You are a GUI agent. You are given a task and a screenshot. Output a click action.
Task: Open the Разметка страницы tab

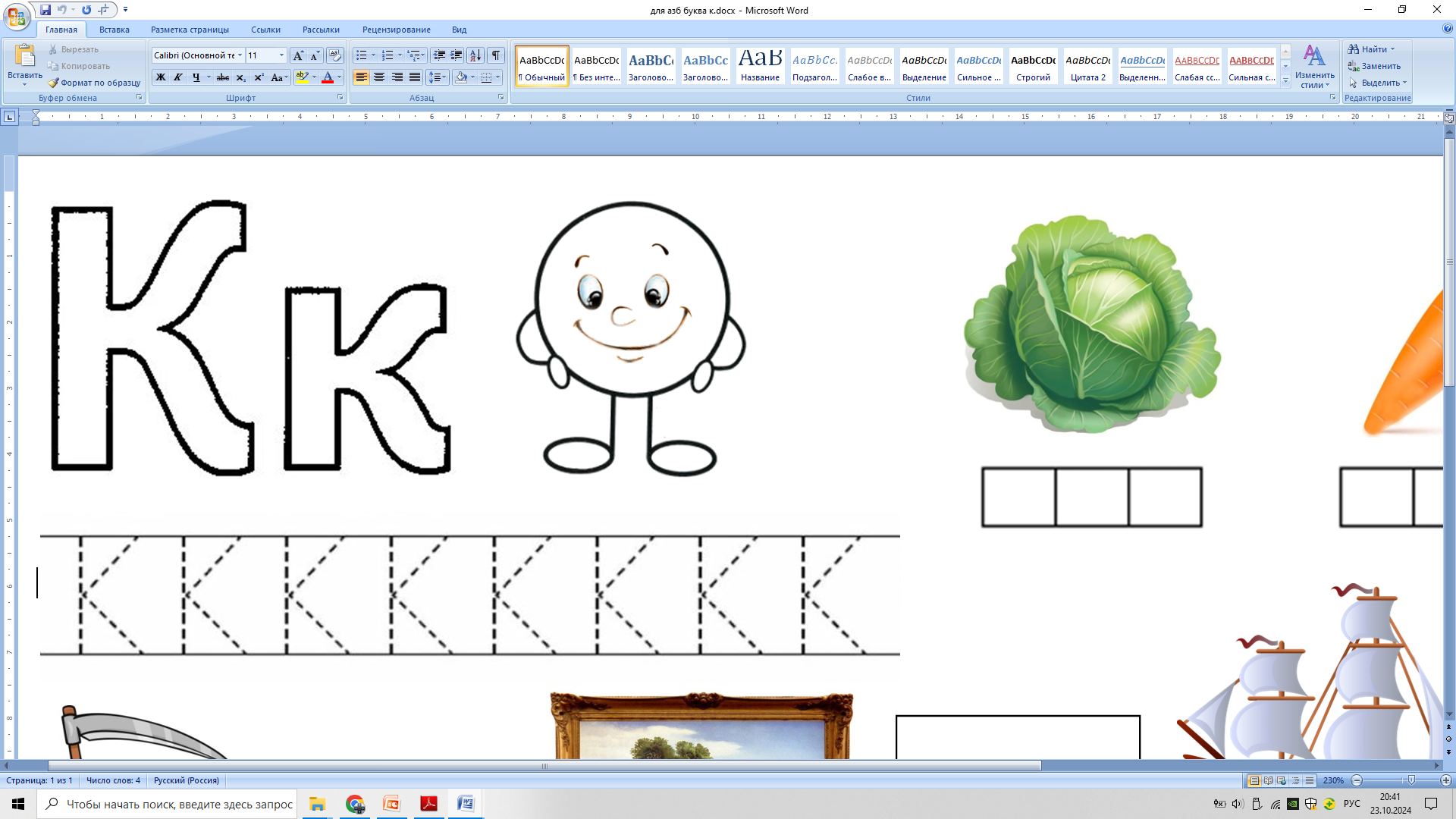190,30
